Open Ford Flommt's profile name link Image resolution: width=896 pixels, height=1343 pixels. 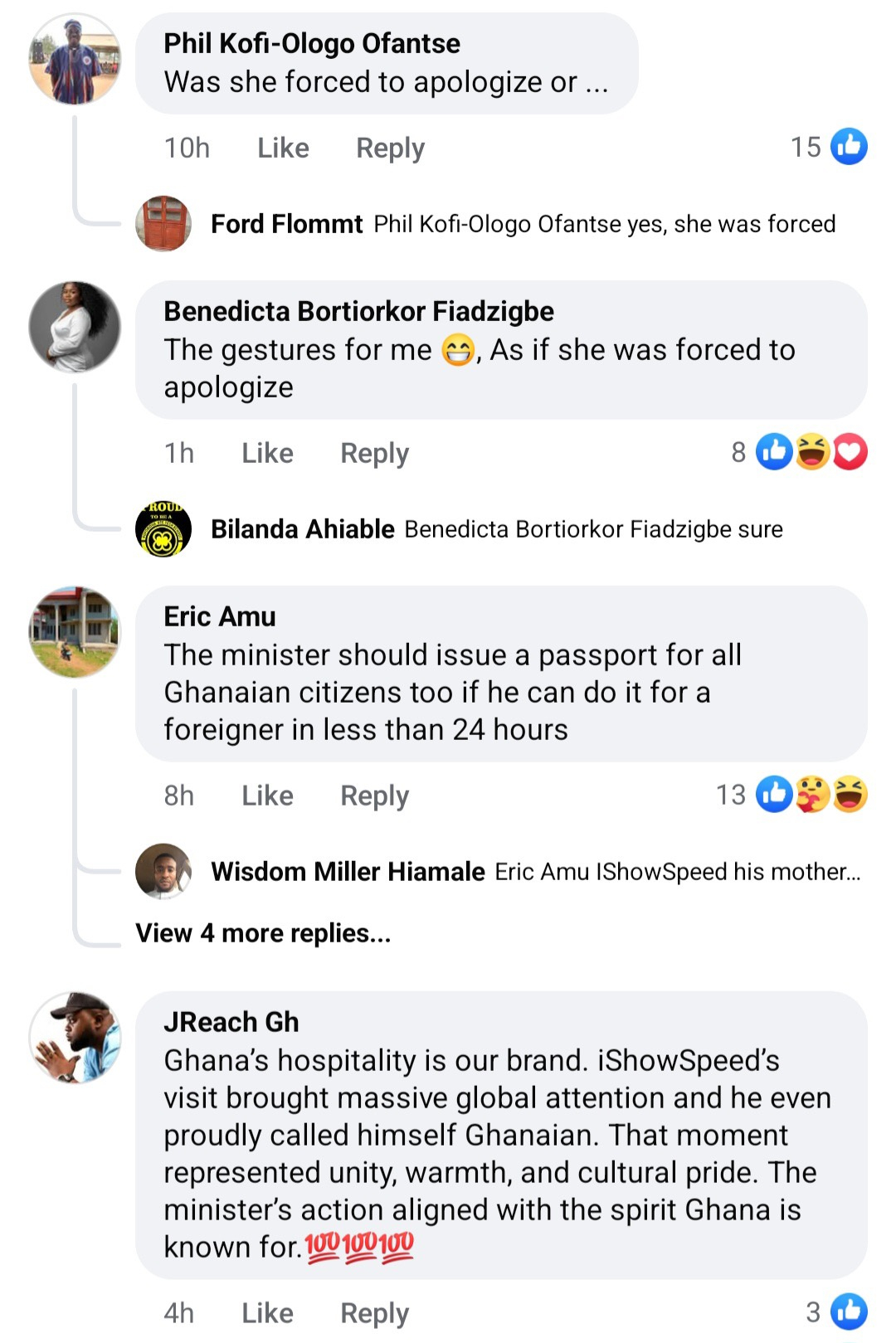click(286, 224)
